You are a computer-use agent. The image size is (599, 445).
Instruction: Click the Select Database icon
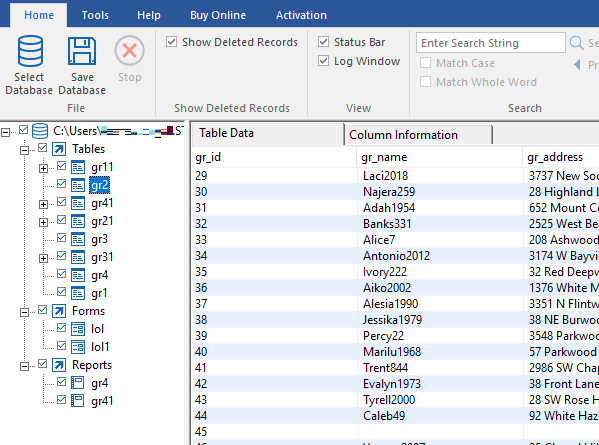pos(30,51)
